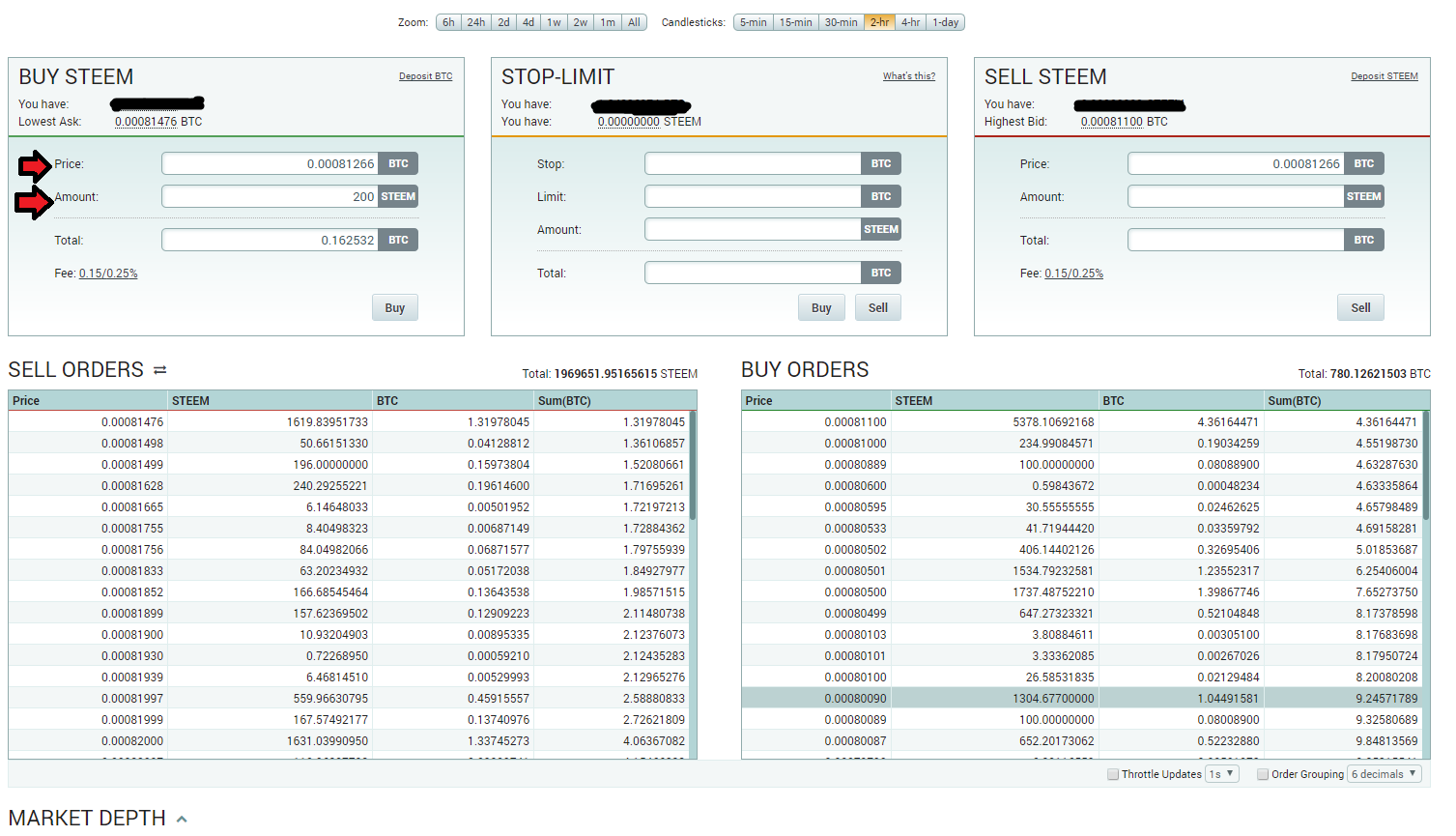Swap sell orders panel using arrows icon
Screen dimensions: 1456x836
pos(160,370)
